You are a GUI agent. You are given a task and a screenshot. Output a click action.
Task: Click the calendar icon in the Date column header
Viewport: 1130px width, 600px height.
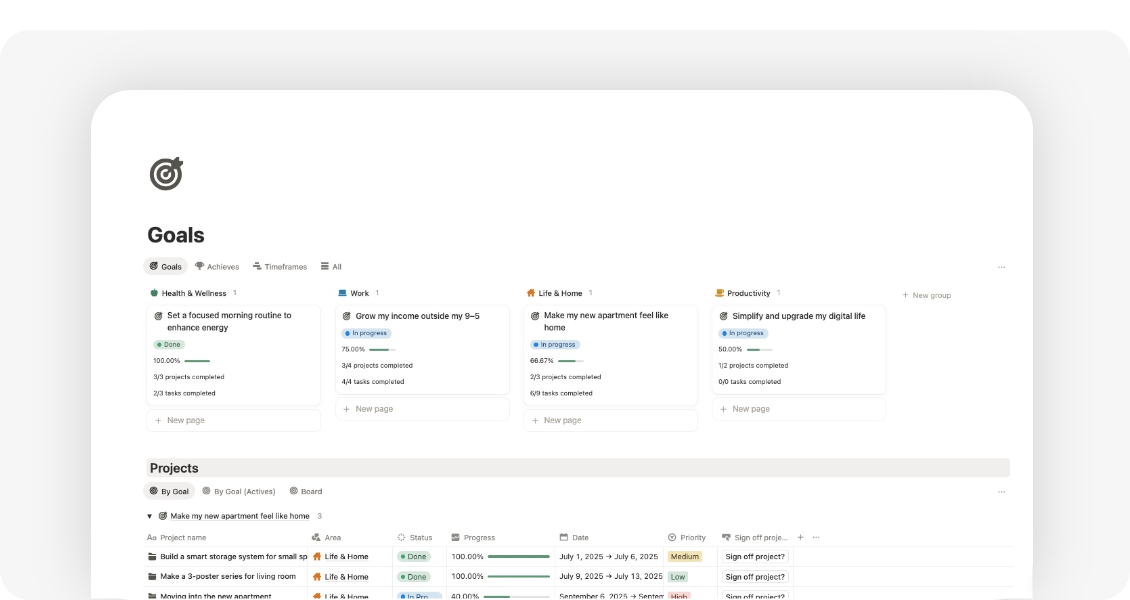tap(564, 537)
